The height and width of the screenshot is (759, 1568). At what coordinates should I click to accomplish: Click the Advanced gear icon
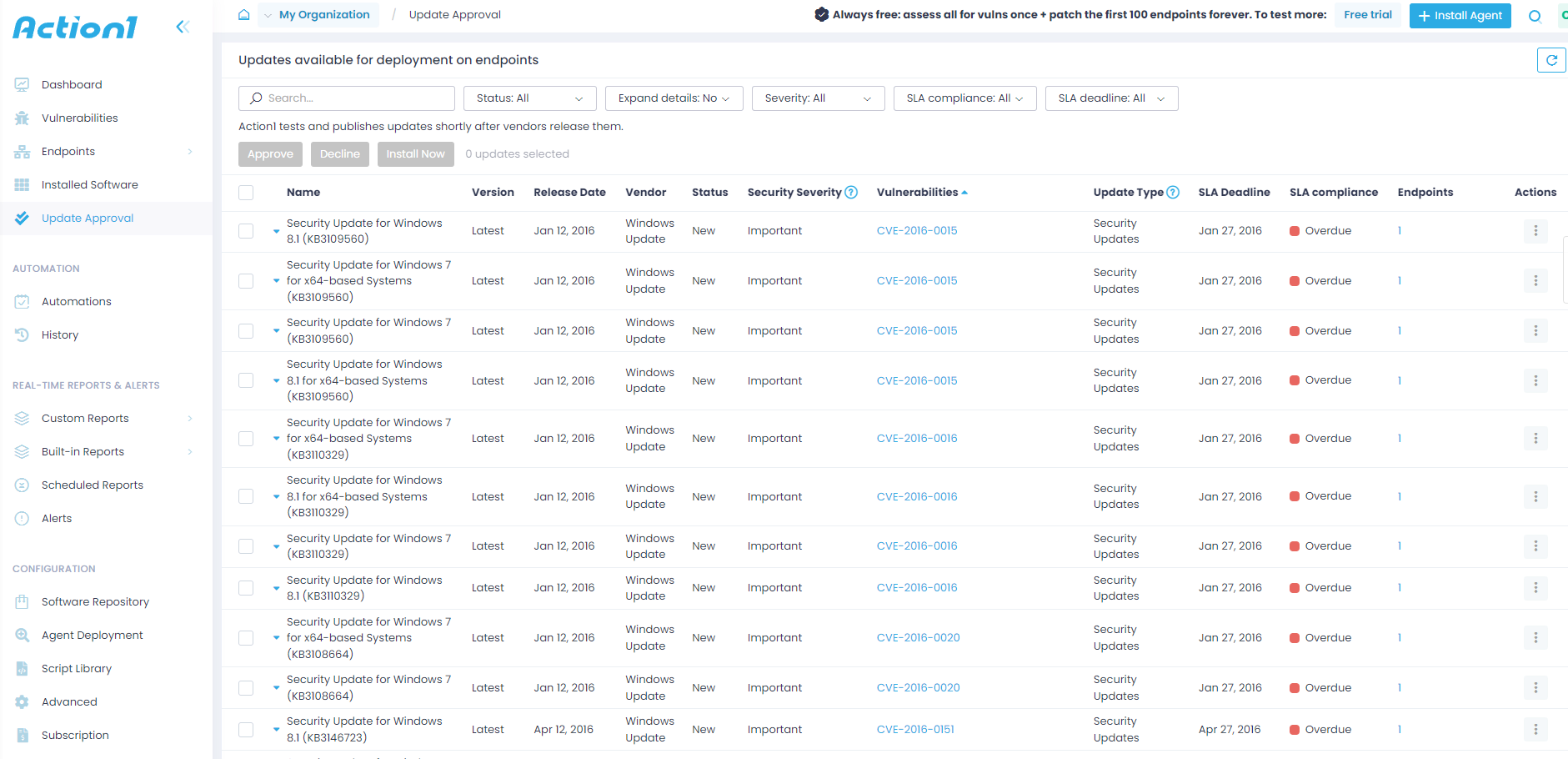click(x=23, y=701)
